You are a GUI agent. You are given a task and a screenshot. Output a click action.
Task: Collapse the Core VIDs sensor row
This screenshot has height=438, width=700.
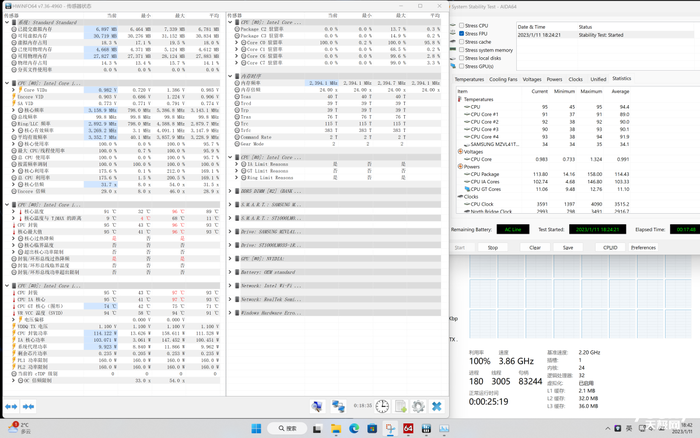point(11,90)
